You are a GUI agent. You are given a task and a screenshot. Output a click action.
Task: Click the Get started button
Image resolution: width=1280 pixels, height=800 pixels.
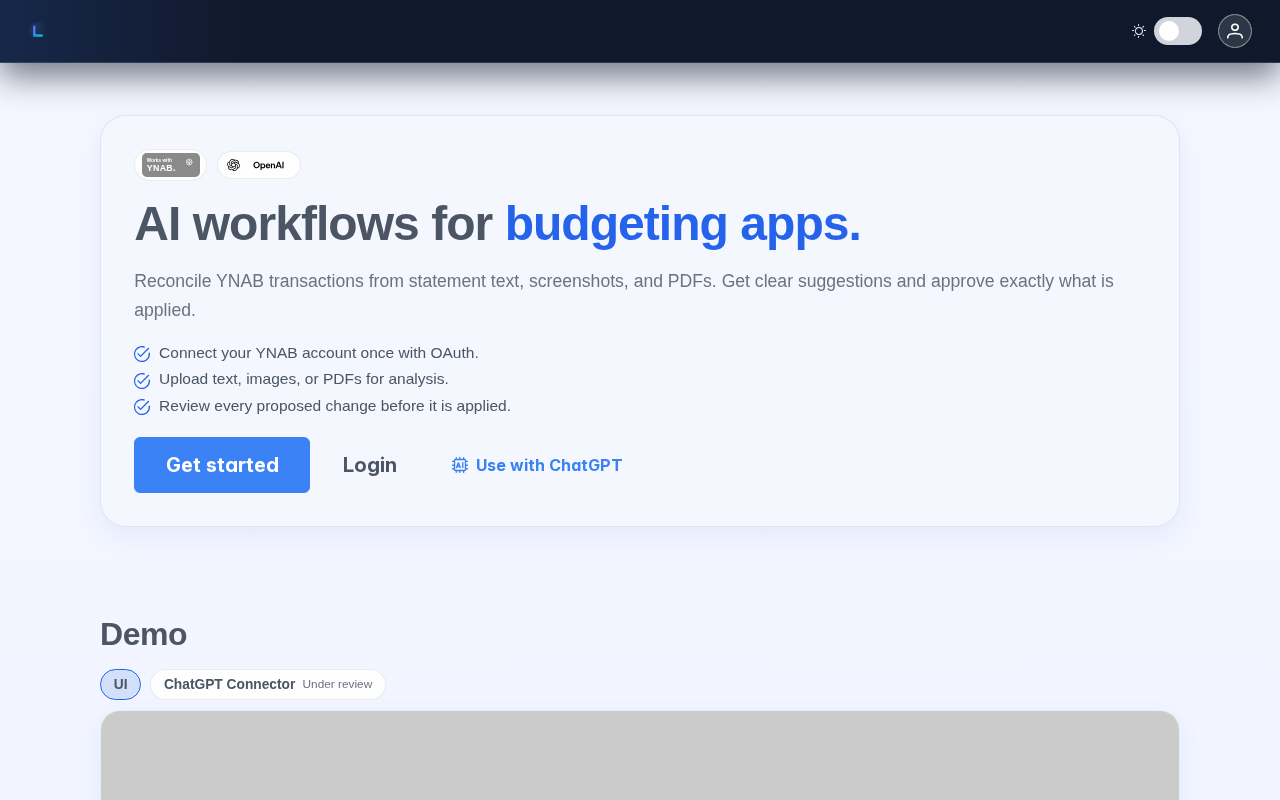tap(222, 465)
